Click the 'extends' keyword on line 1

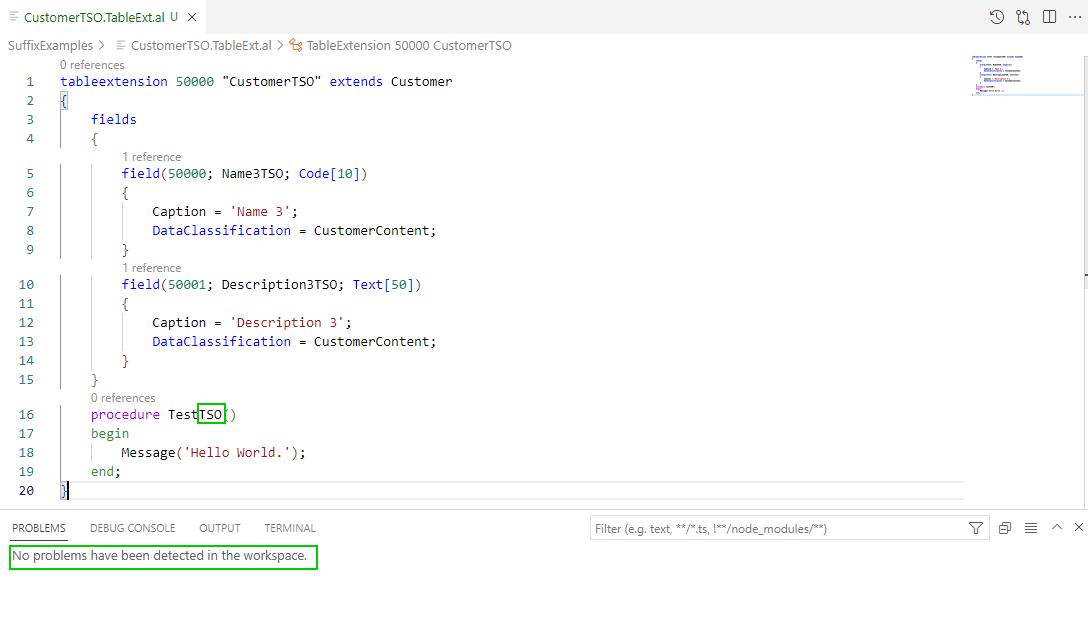pyautogui.click(x=356, y=81)
